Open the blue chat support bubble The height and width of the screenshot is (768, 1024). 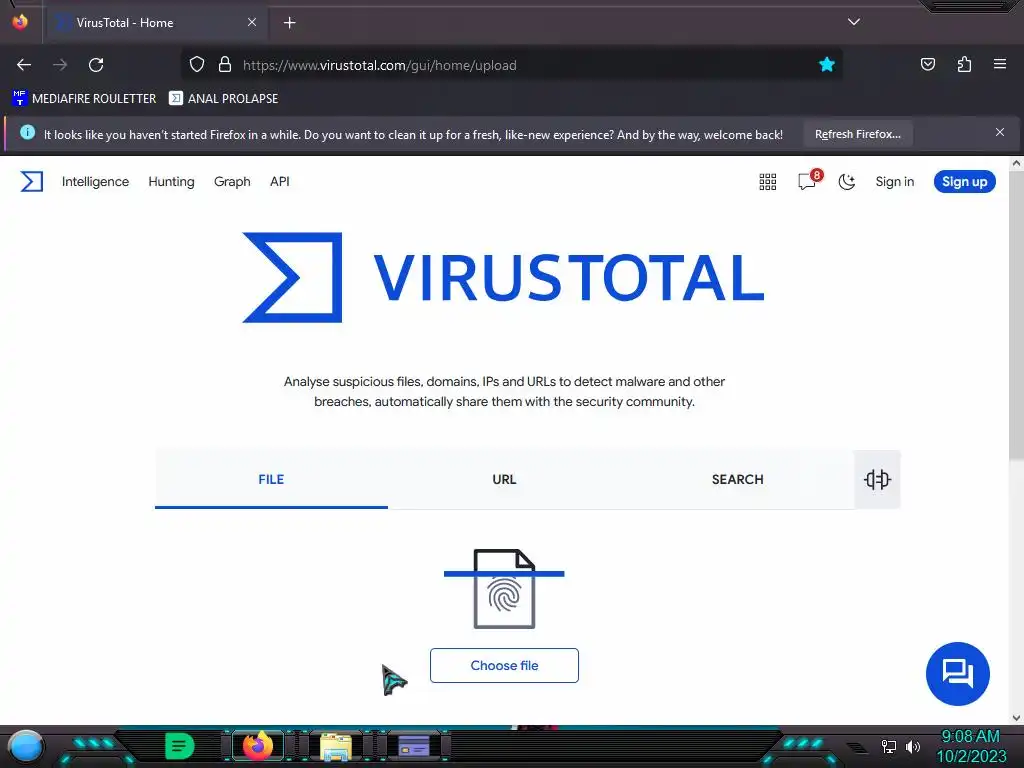pos(957,673)
